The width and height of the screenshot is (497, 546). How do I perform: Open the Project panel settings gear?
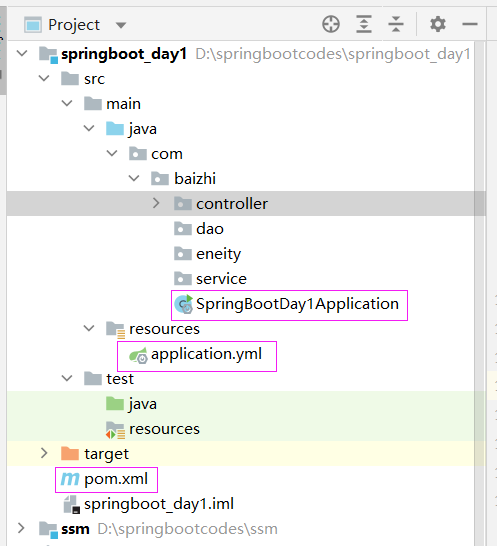[438, 24]
